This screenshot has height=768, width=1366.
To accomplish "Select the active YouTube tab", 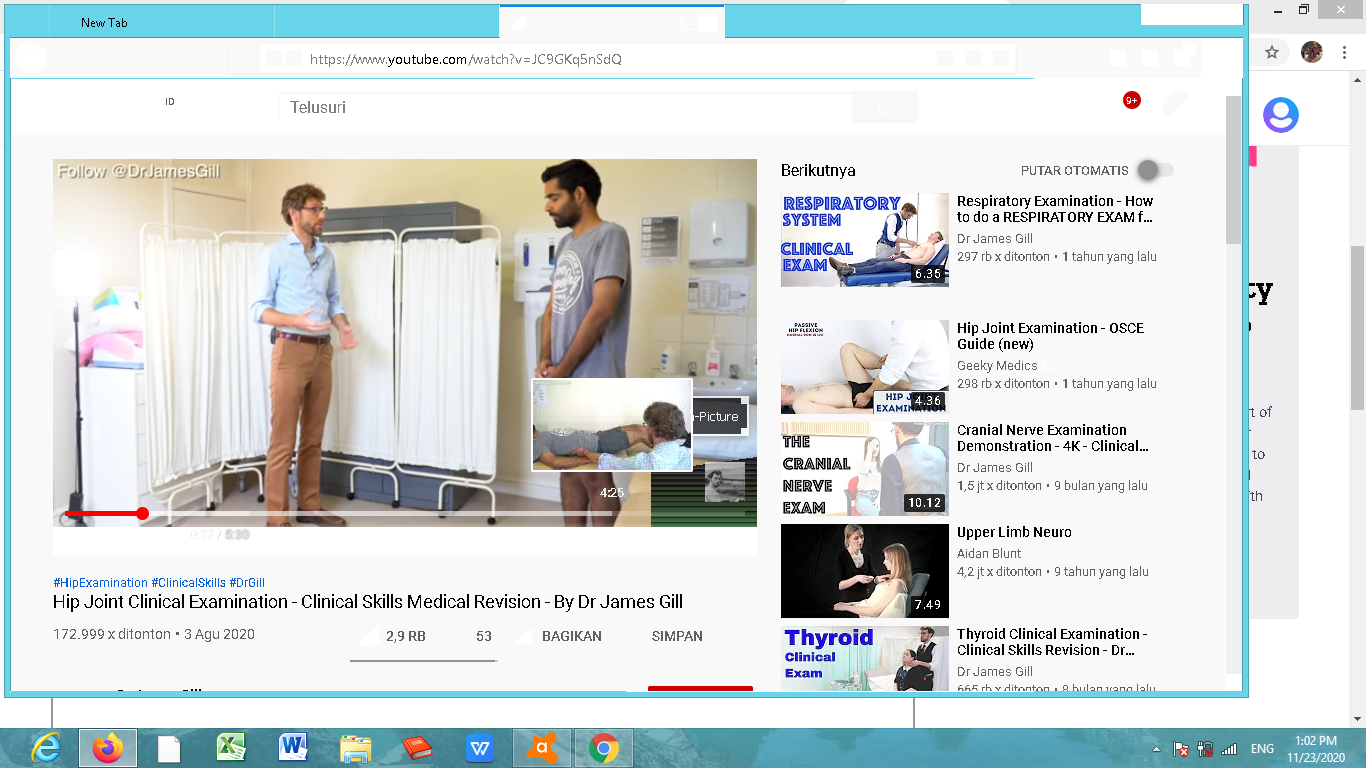I will pos(611,21).
